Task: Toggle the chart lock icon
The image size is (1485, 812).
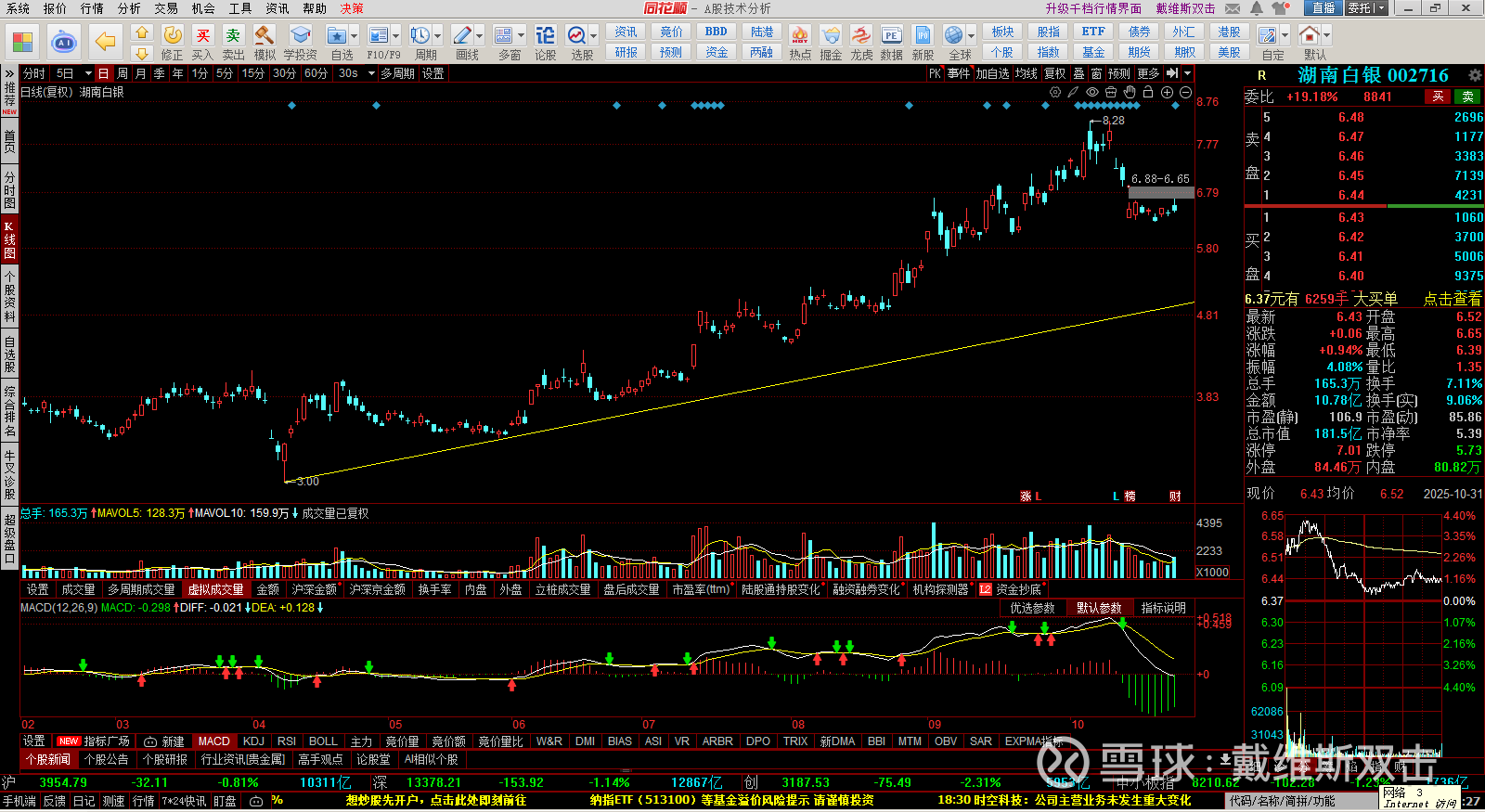Action: [x=1148, y=92]
